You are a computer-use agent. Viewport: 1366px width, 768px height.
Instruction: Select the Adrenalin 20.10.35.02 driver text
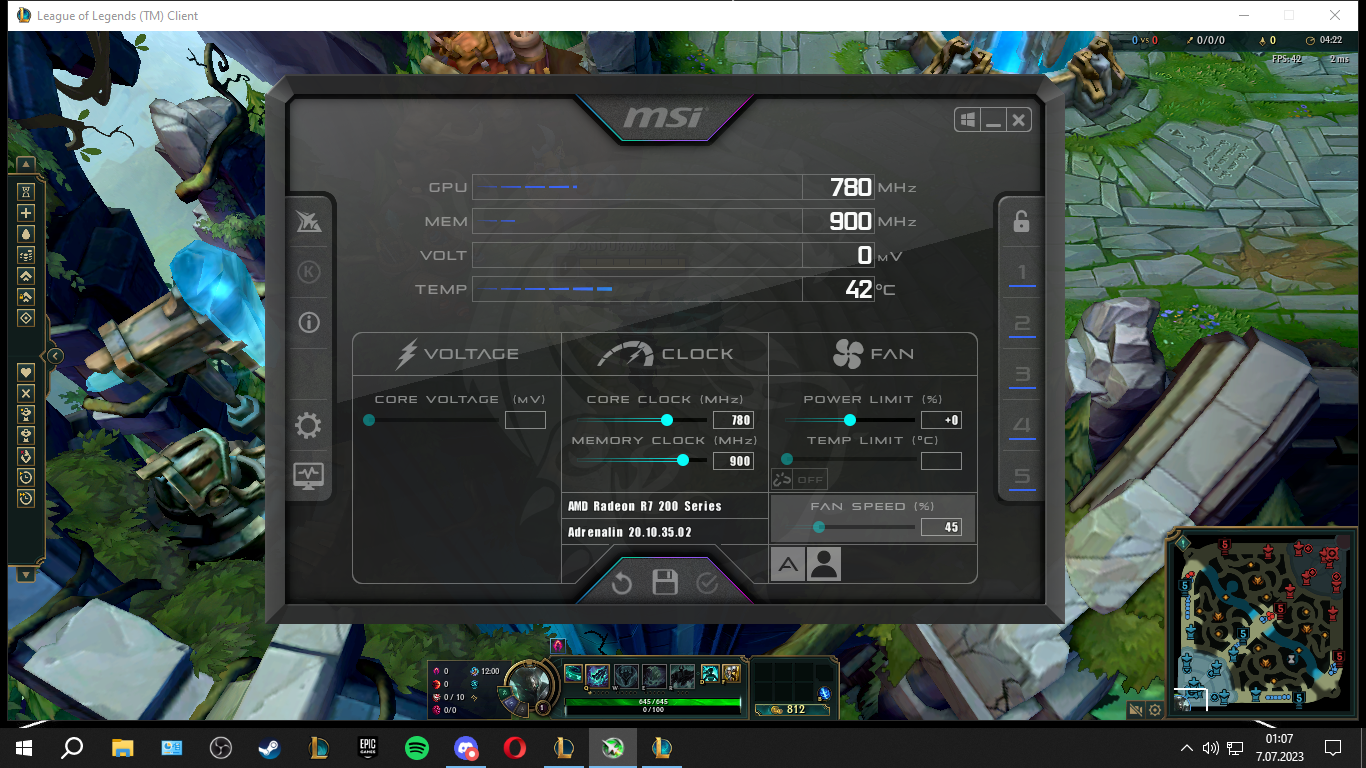(629, 533)
